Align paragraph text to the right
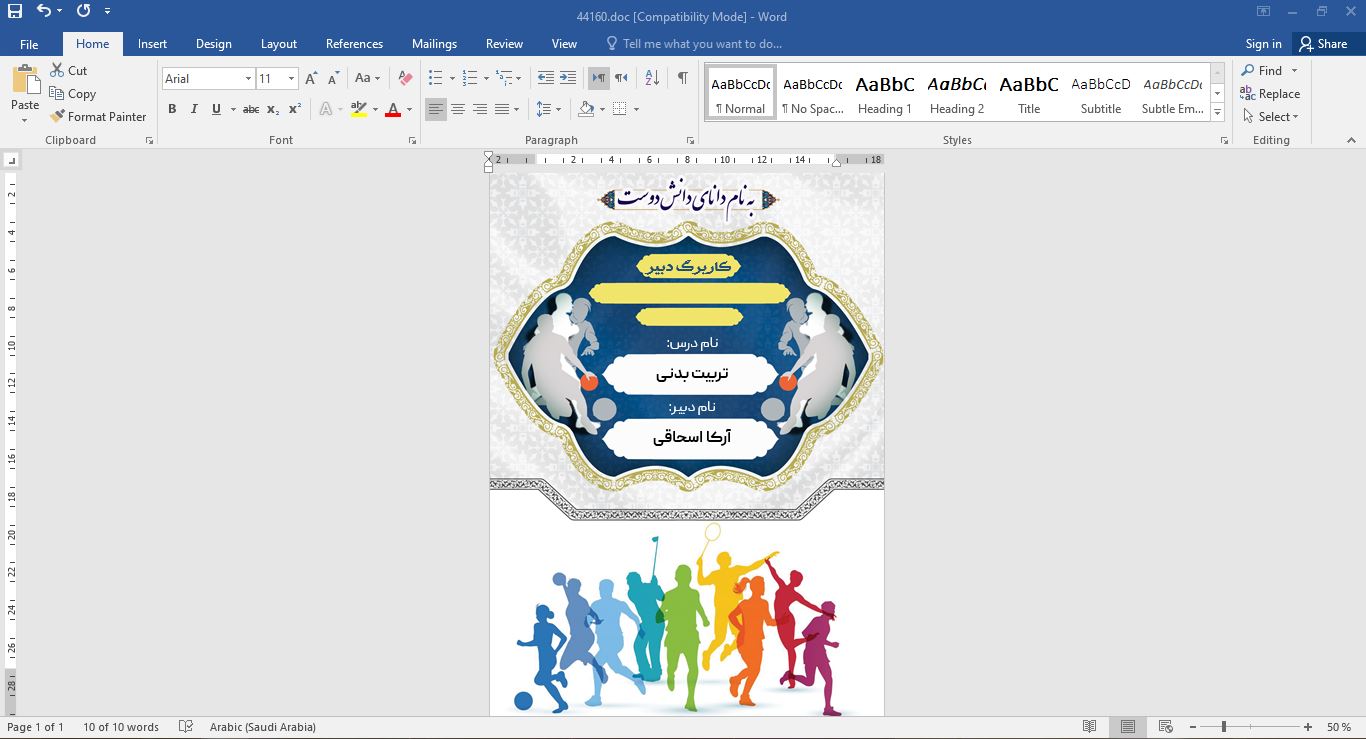 (x=480, y=109)
